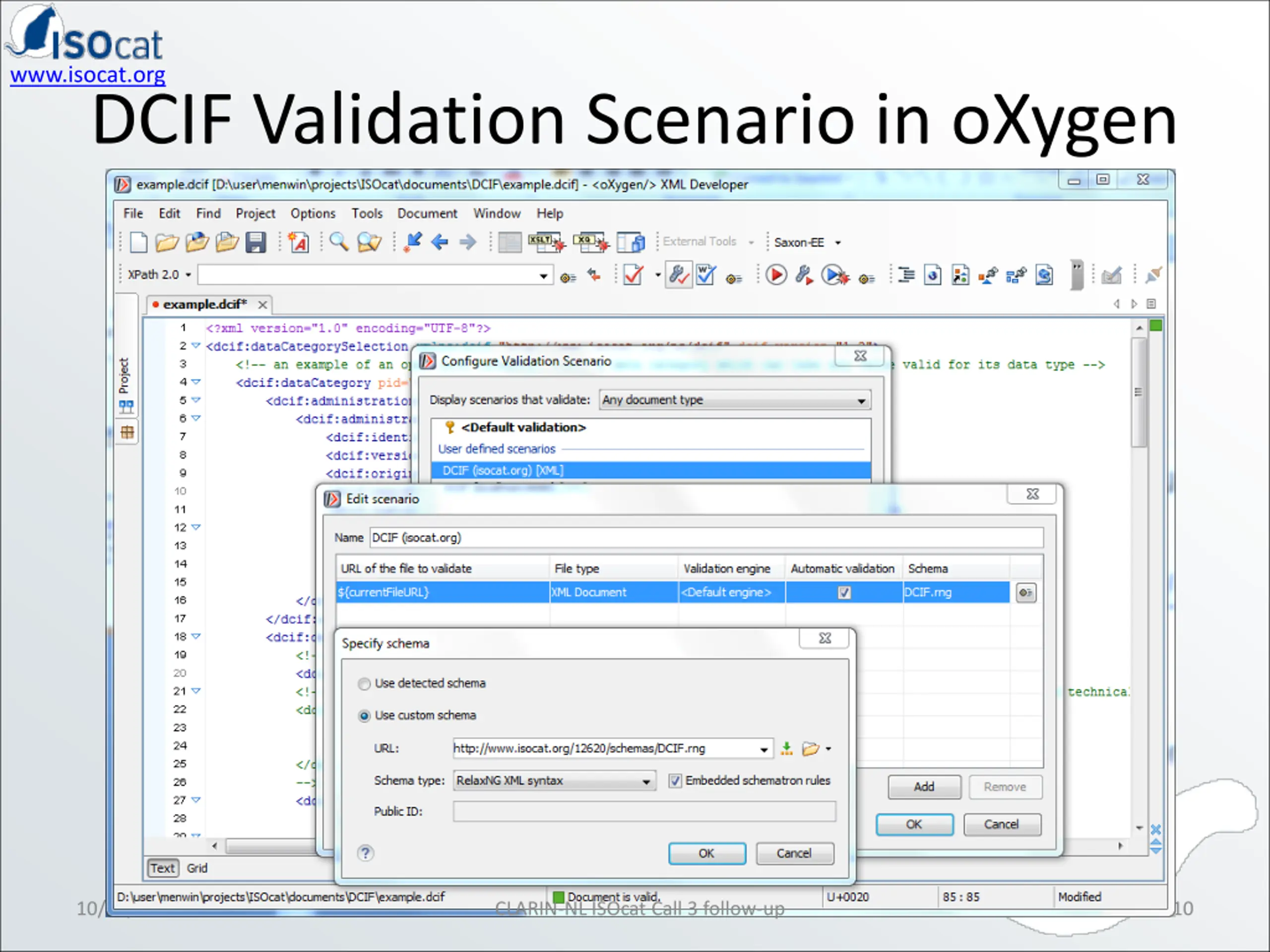This screenshot has width=1270, height=952.
Task: Click Cancel in Specify schema dialog
Action: point(794,853)
